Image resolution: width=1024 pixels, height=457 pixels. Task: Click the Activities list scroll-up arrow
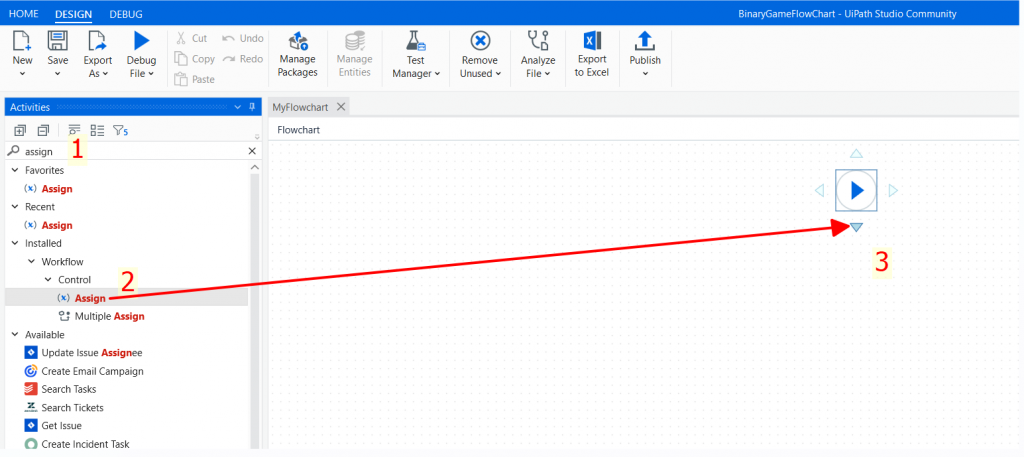[x=255, y=168]
